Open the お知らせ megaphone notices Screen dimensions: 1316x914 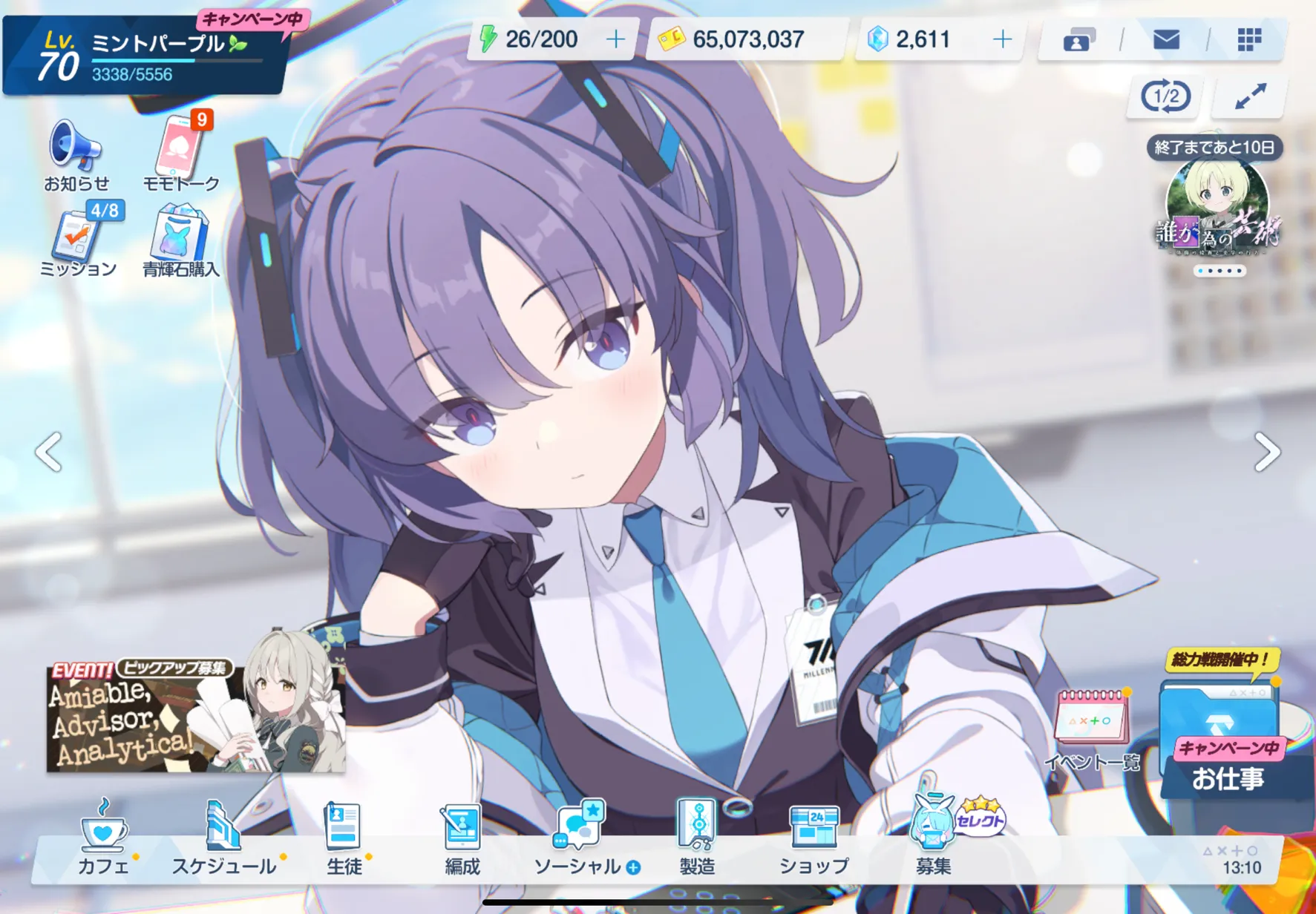[76, 156]
